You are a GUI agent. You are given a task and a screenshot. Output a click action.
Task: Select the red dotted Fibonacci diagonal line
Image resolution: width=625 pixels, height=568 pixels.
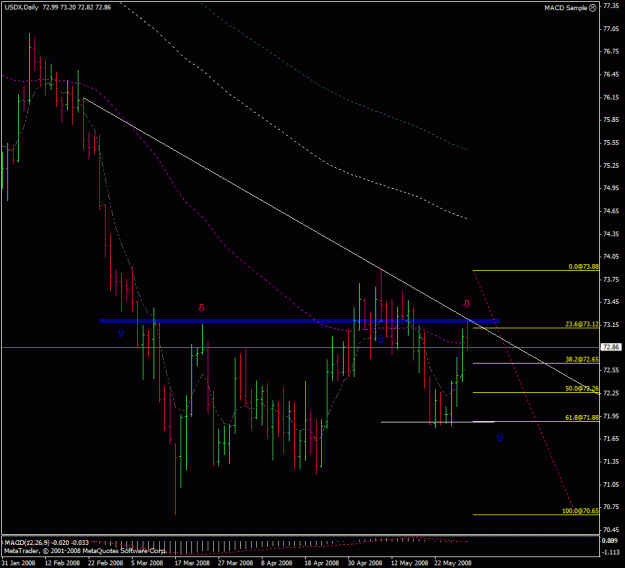pyautogui.click(x=522, y=391)
